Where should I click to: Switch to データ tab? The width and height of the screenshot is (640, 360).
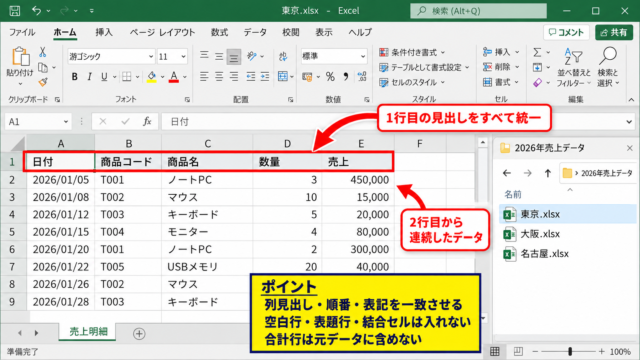coord(255,32)
